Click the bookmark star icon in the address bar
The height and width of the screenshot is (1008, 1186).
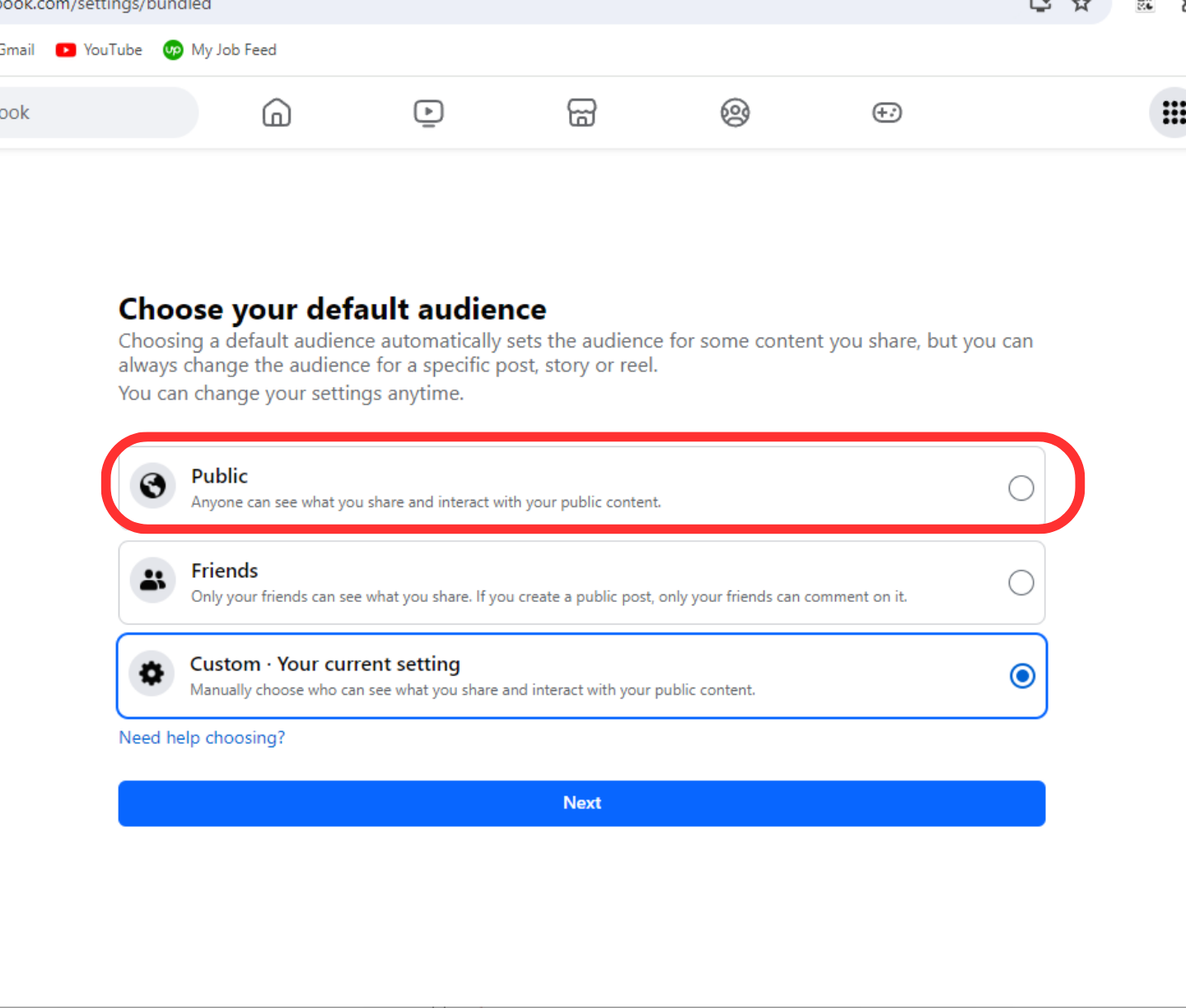(x=1081, y=6)
